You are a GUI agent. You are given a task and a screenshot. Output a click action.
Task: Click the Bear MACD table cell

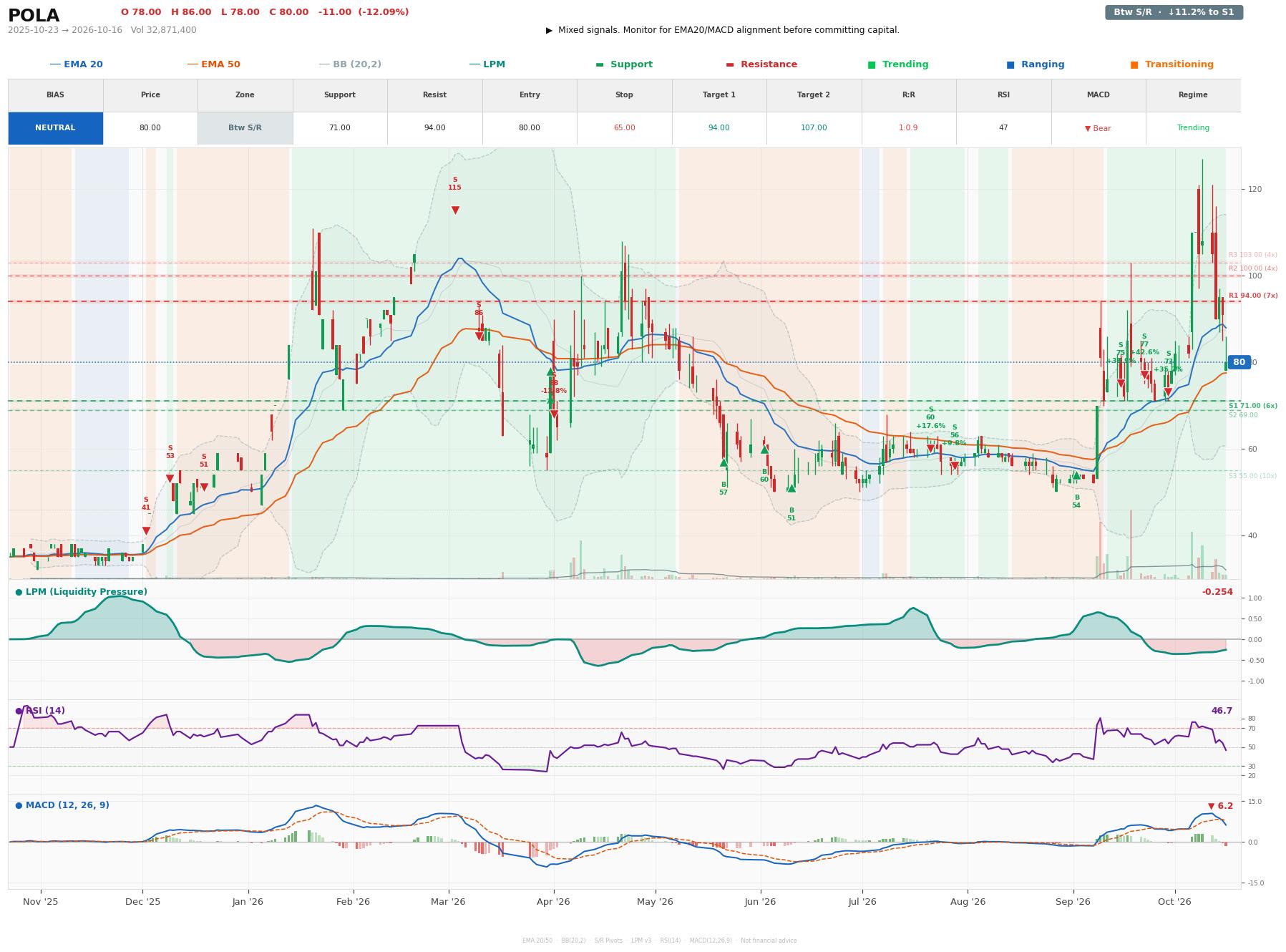1098,128
